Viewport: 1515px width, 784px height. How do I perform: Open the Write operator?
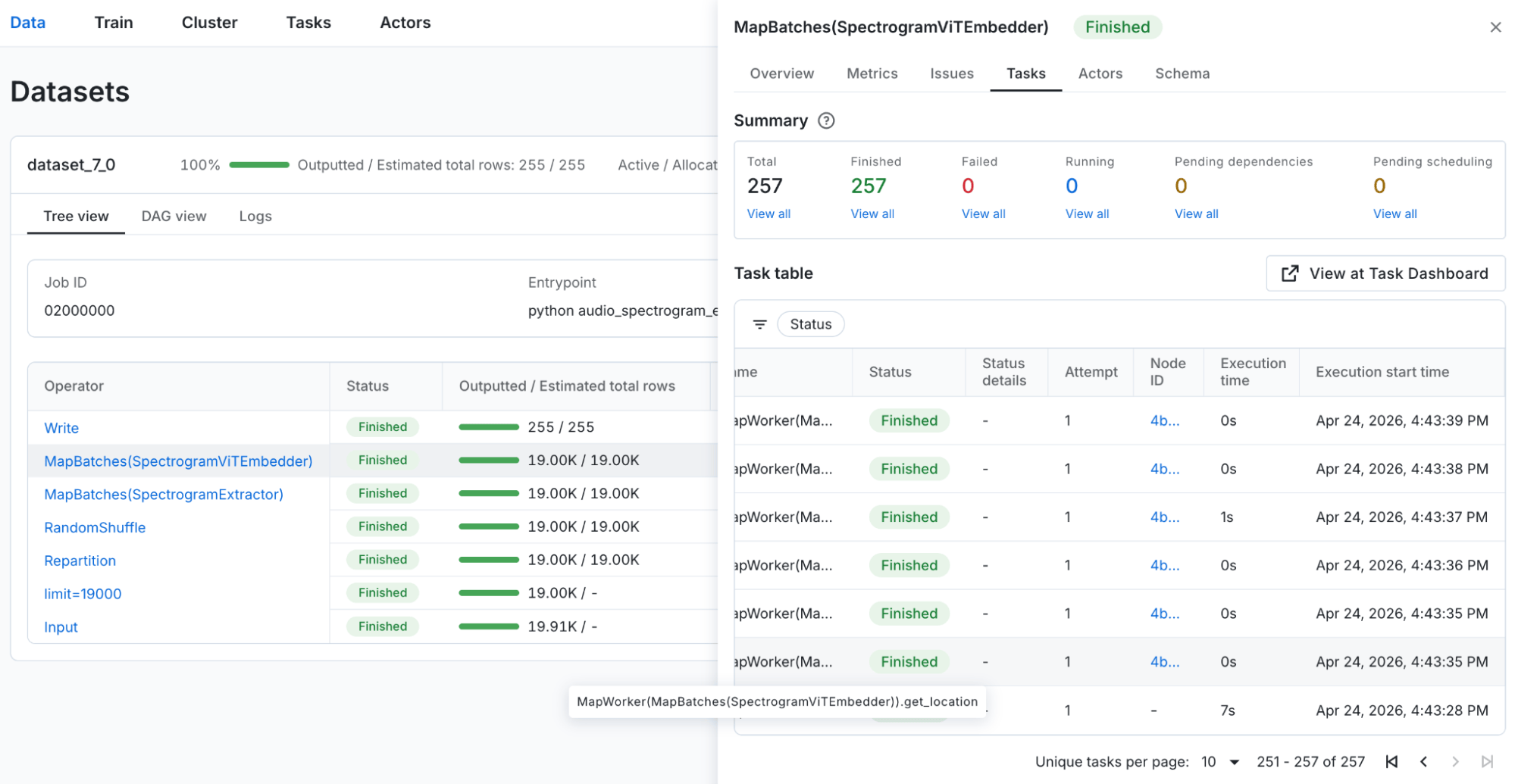[x=61, y=428]
